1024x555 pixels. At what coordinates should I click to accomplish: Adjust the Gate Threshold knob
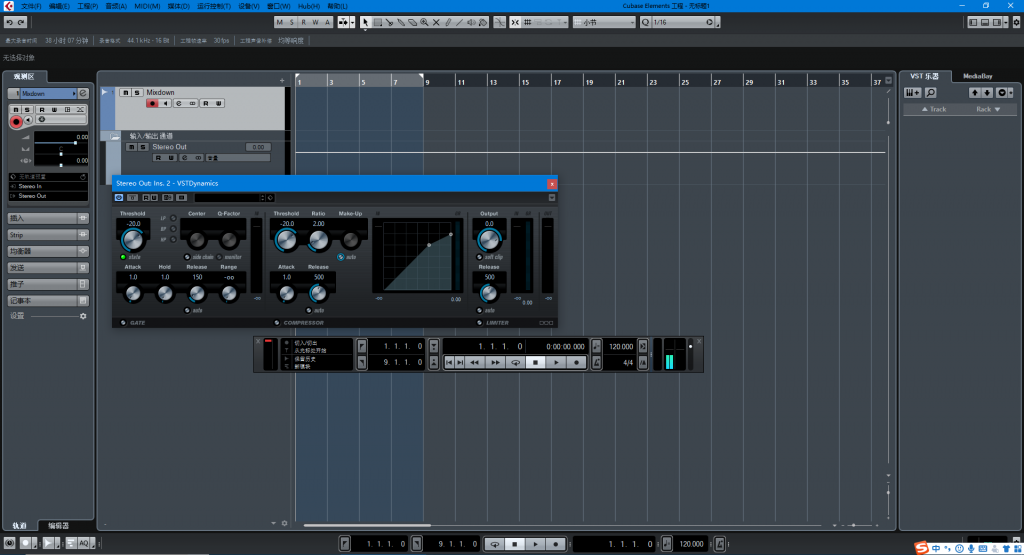coord(133,240)
